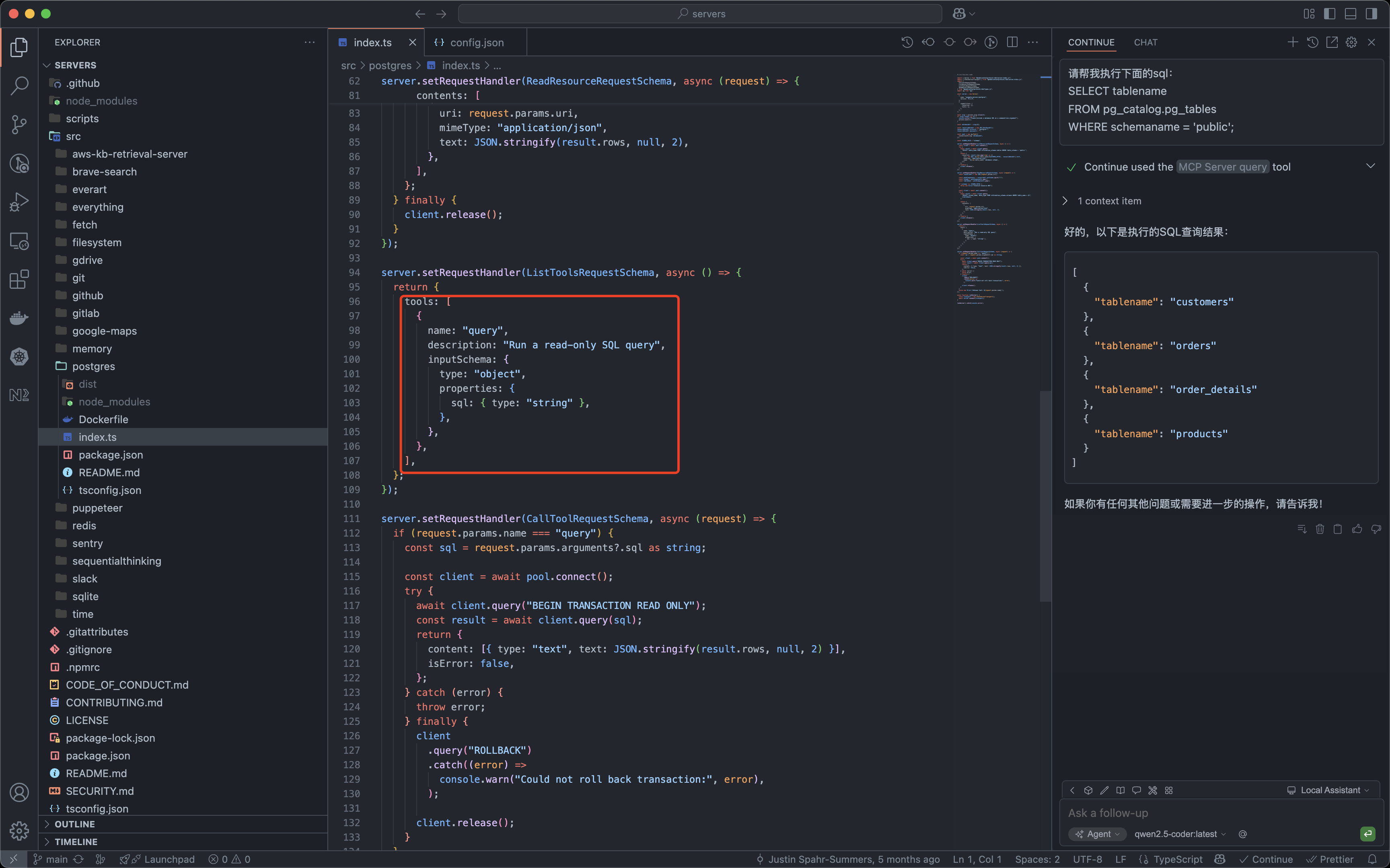1390x868 pixels.
Task: Open editor more actions ellipsis menu
Action: click(1033, 42)
